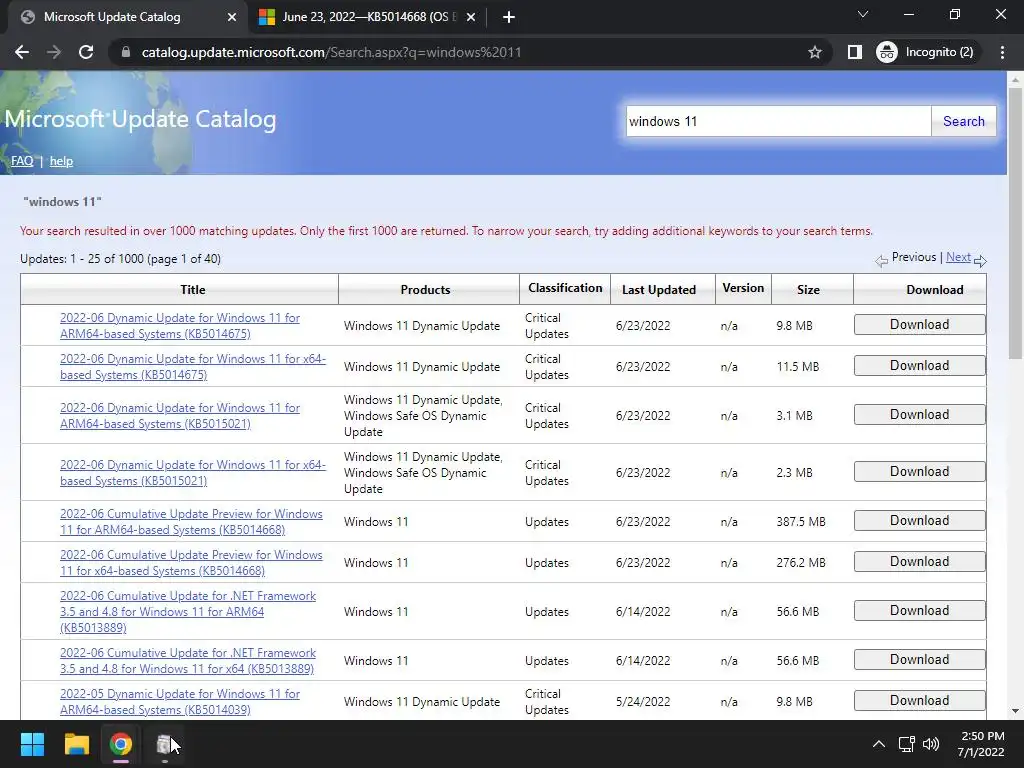
Task: Click the next page arrow icon
Action: point(980,261)
